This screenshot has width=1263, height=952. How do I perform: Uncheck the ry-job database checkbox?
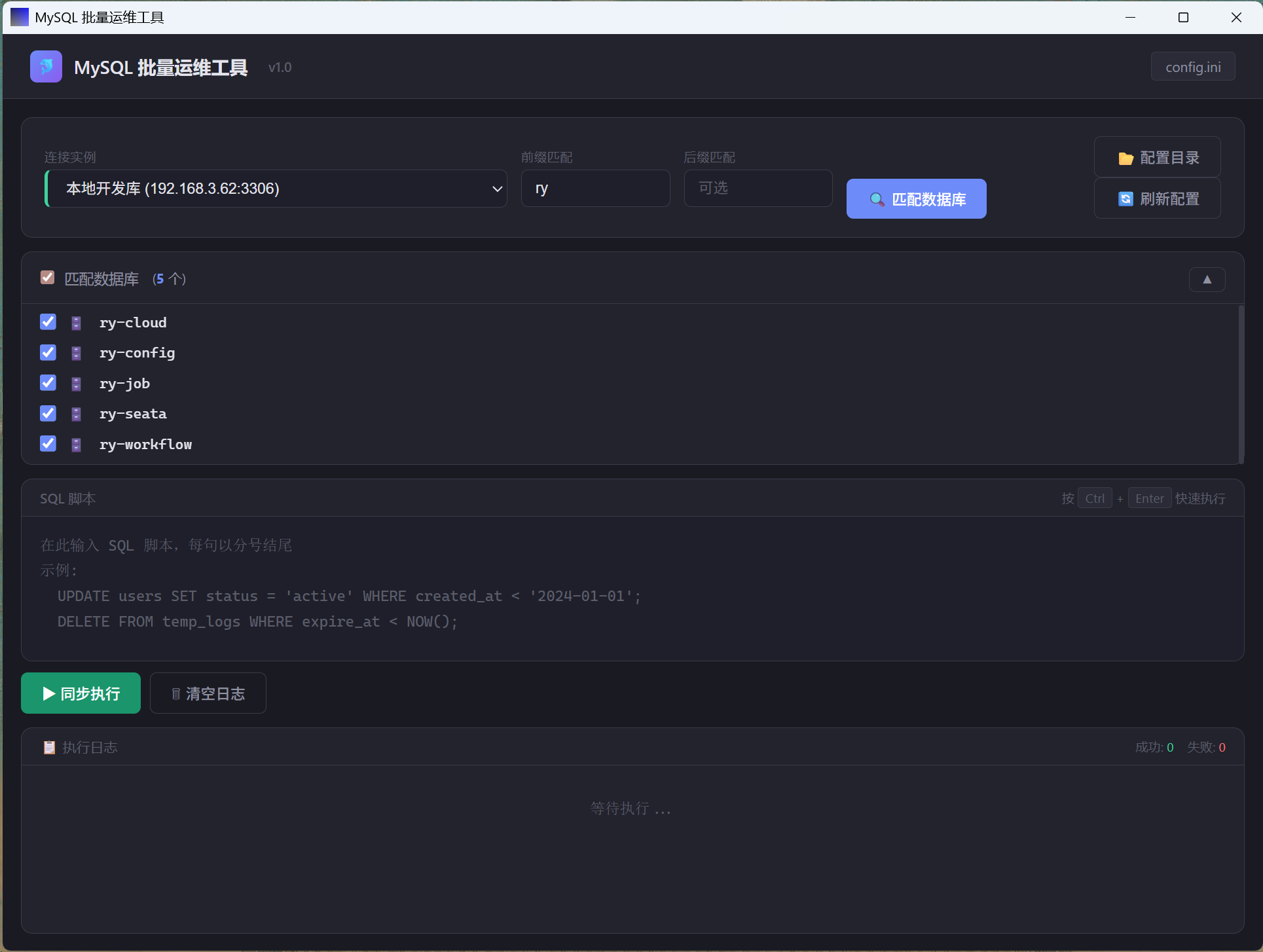point(48,383)
